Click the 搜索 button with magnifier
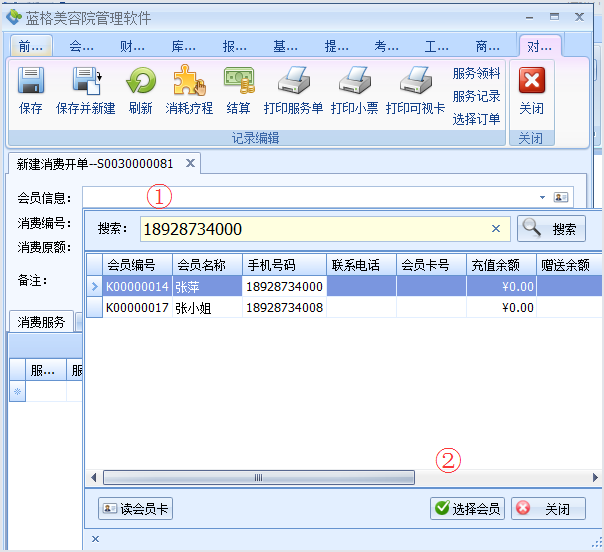Screen dimensions: 604x552 [x=551, y=228]
